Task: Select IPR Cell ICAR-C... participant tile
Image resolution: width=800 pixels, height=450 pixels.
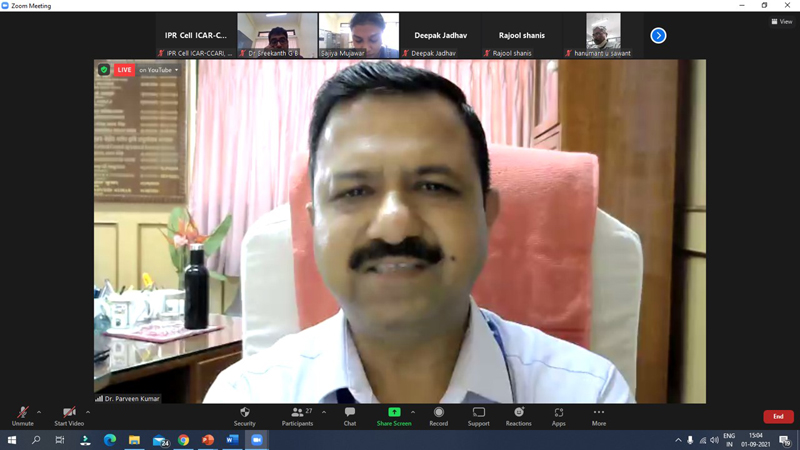Action: point(196,35)
